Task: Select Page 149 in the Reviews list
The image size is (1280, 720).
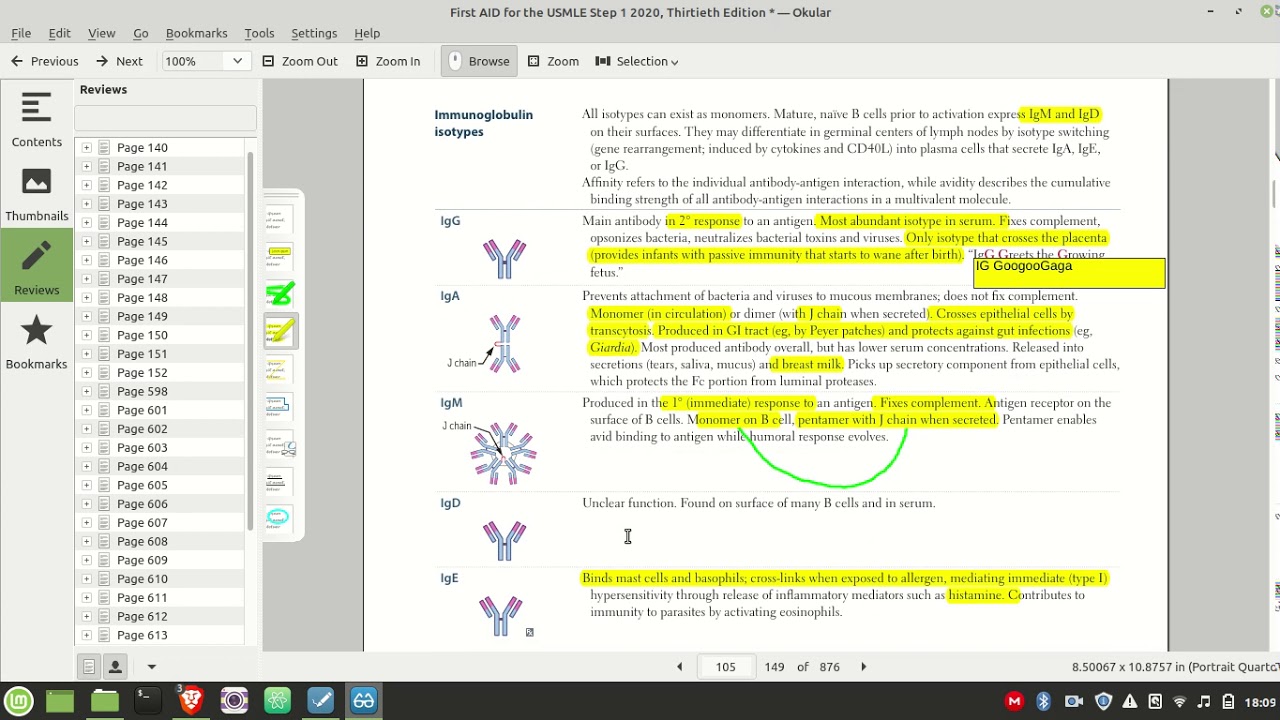Action: 142,316
